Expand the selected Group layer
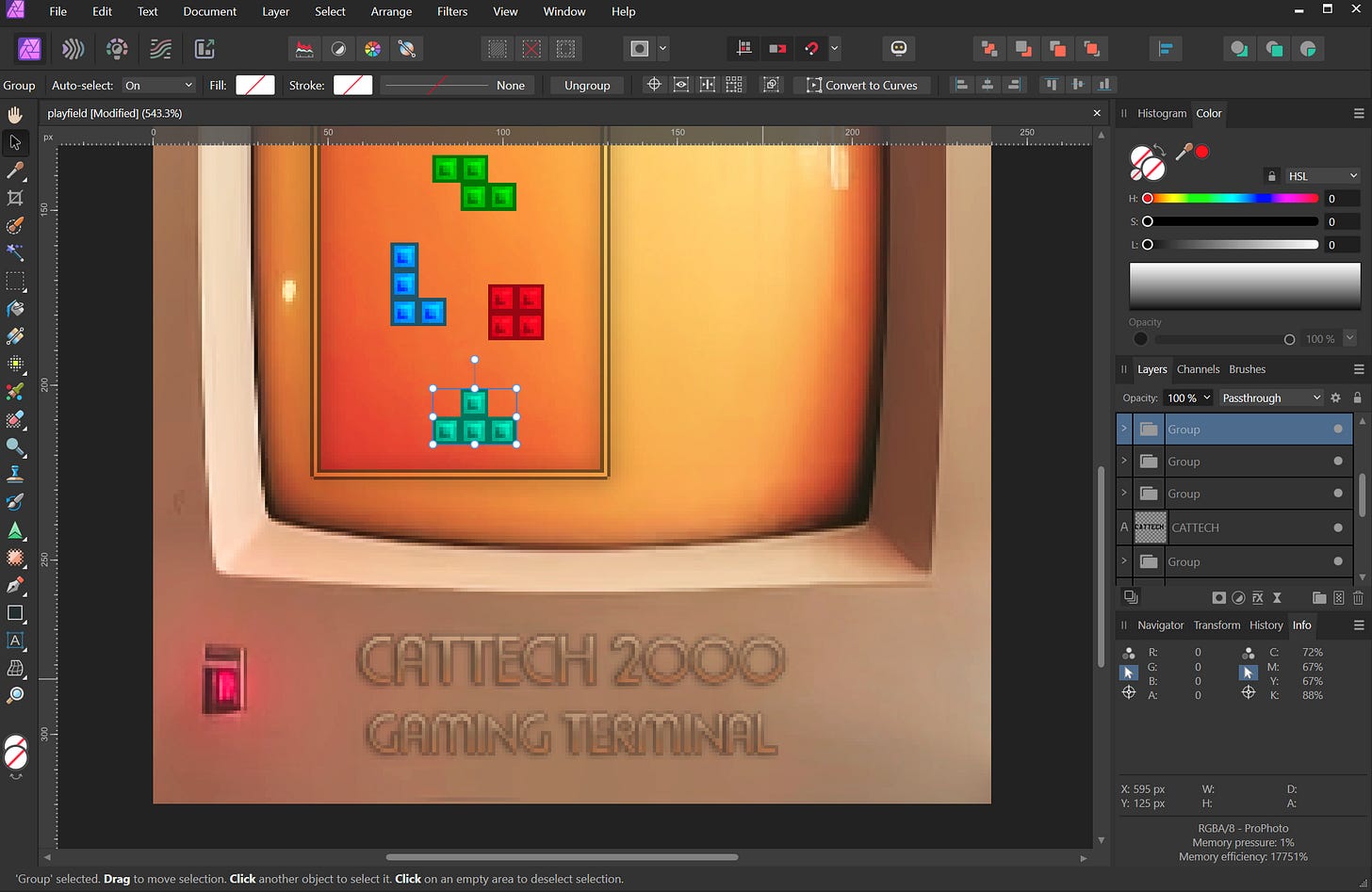 1124,430
